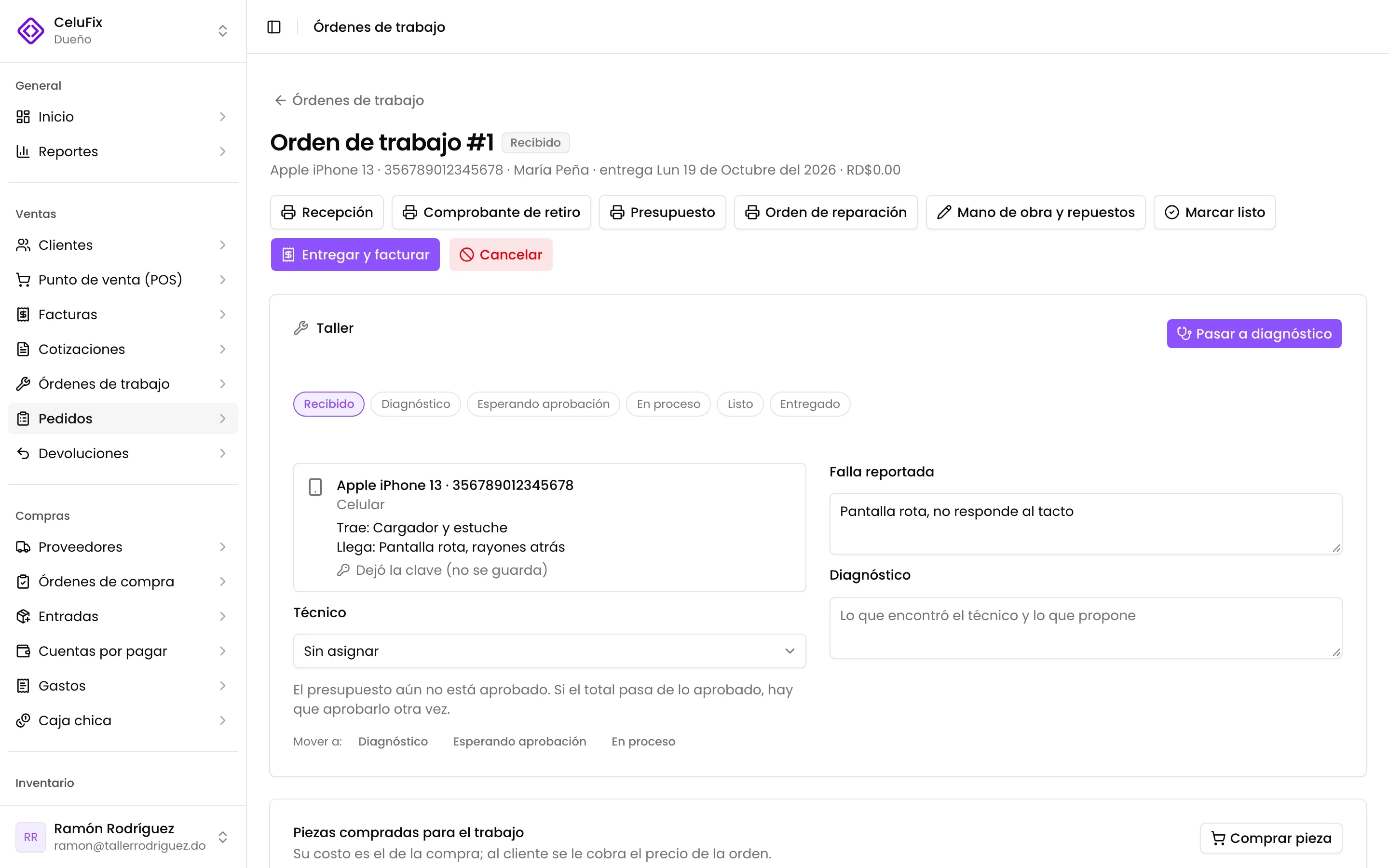Click the Comprar pieza button
This screenshot has width=1389, height=868.
(1271, 838)
